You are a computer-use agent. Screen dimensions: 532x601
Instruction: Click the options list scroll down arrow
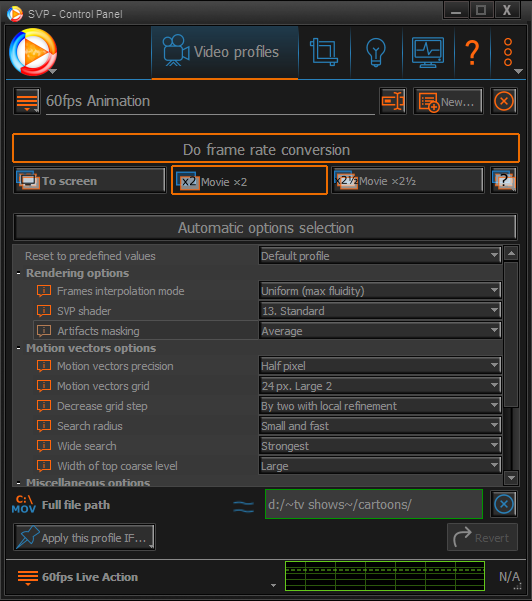[x=511, y=478]
